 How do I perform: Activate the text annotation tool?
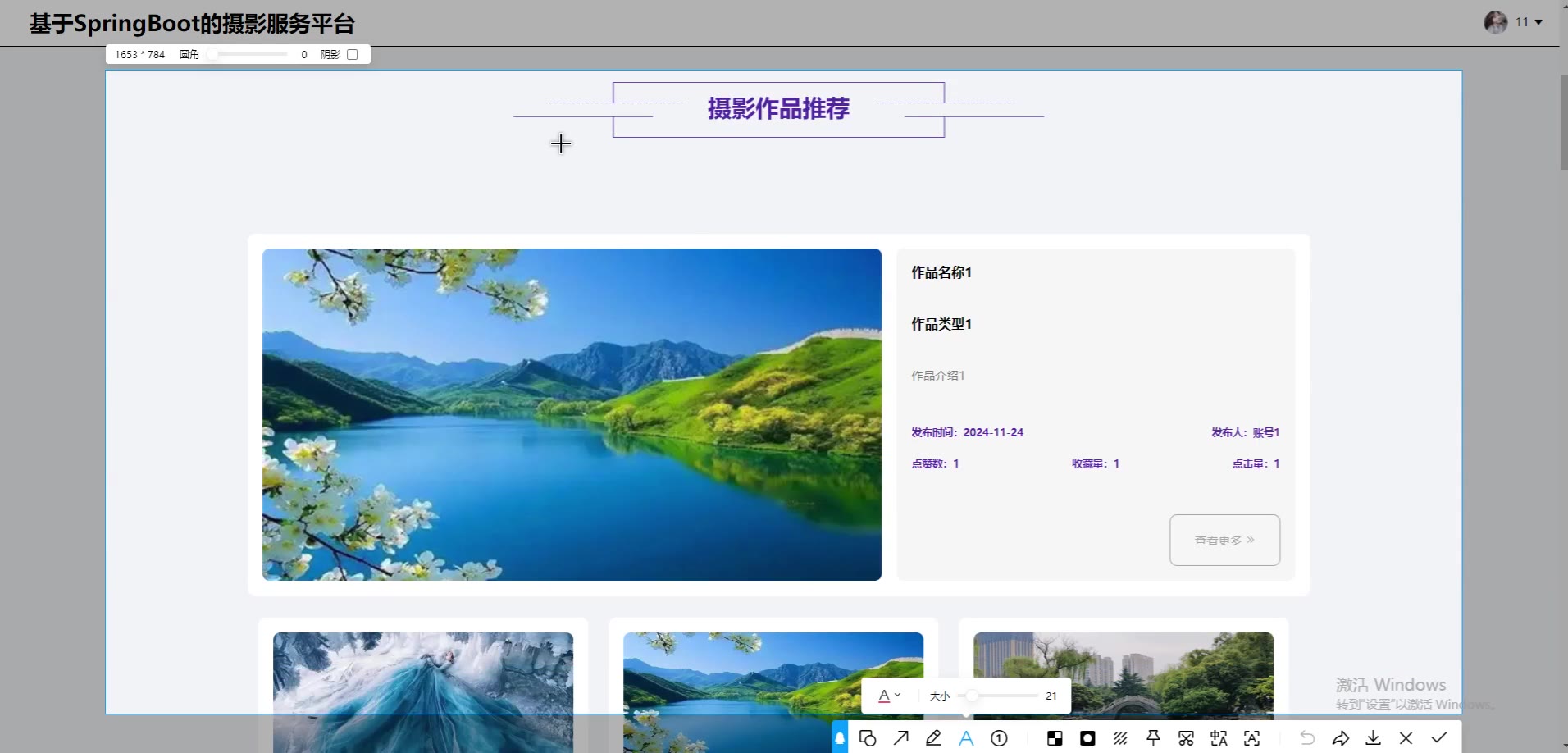coord(966,738)
